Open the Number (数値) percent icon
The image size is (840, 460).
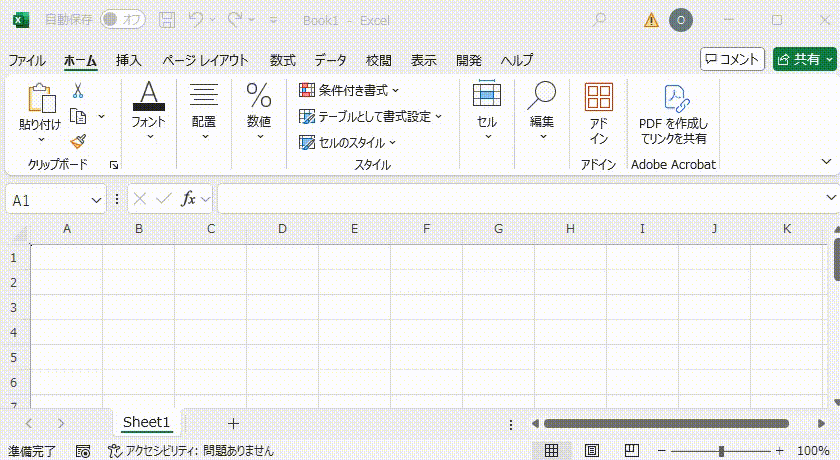[x=259, y=97]
